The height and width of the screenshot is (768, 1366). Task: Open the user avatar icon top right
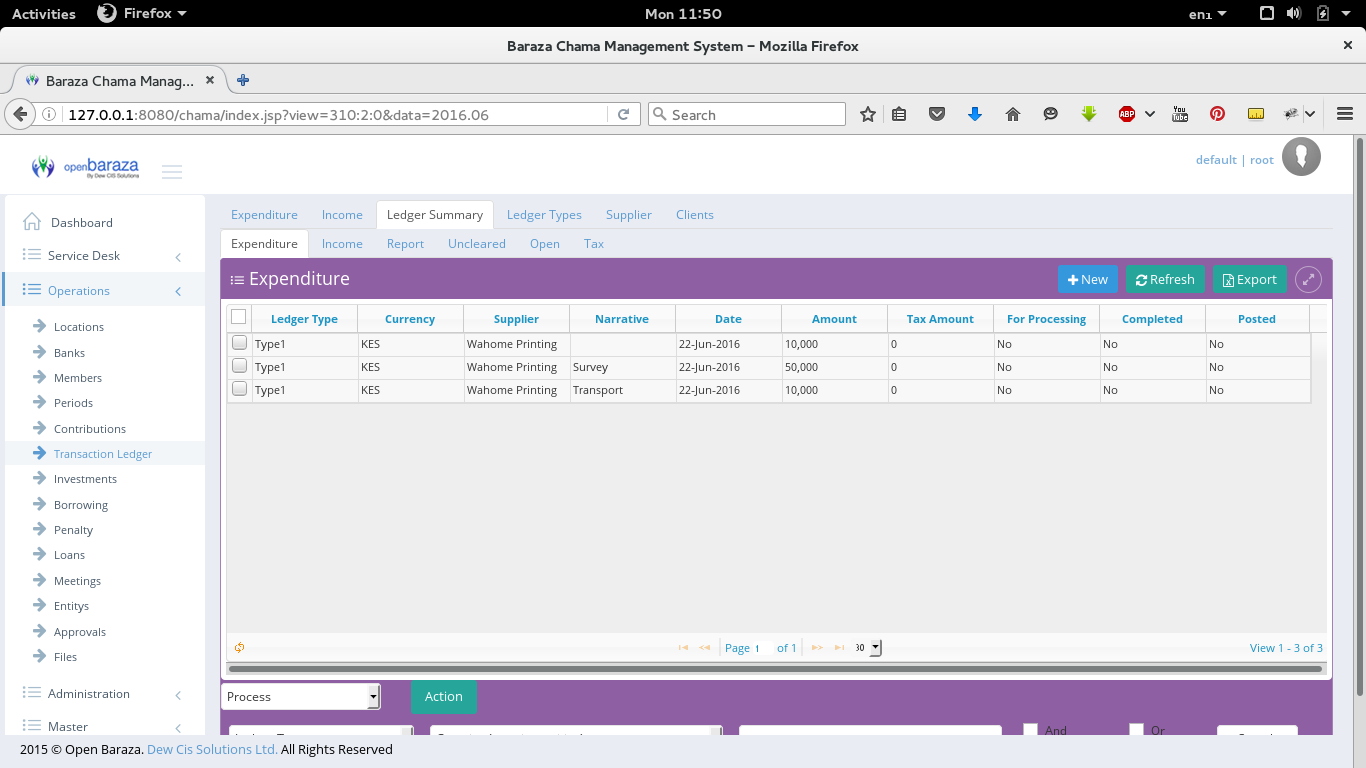[x=1301, y=156]
